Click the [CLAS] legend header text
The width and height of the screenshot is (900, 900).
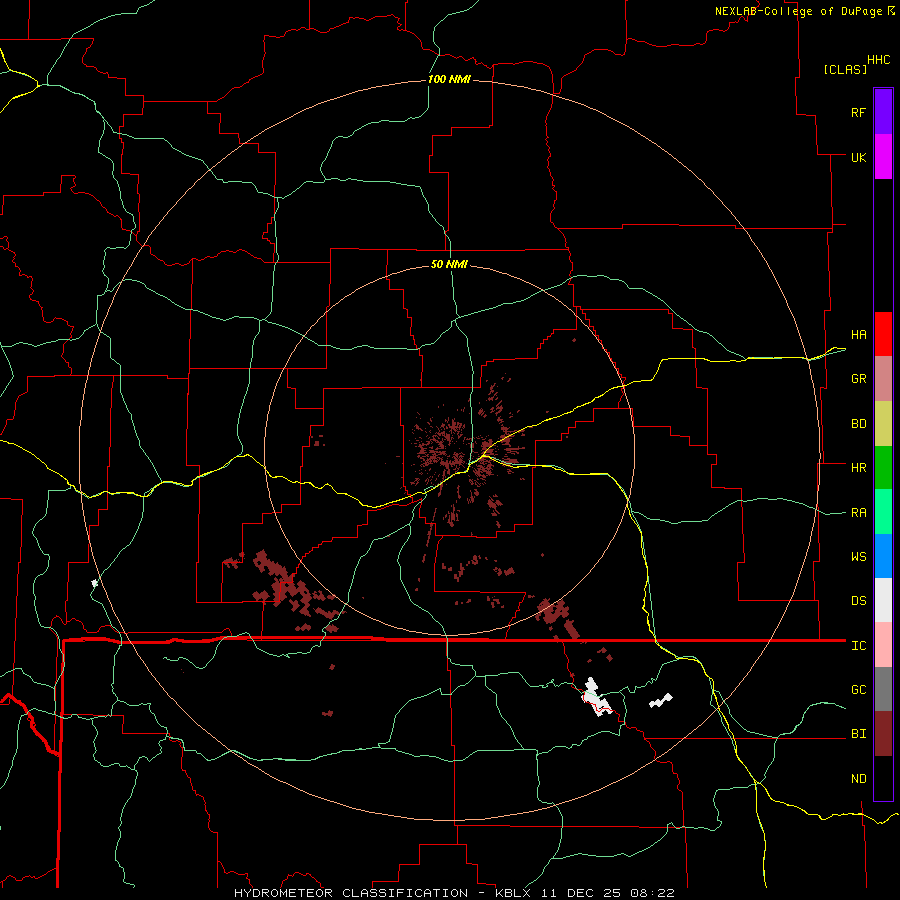click(x=845, y=69)
